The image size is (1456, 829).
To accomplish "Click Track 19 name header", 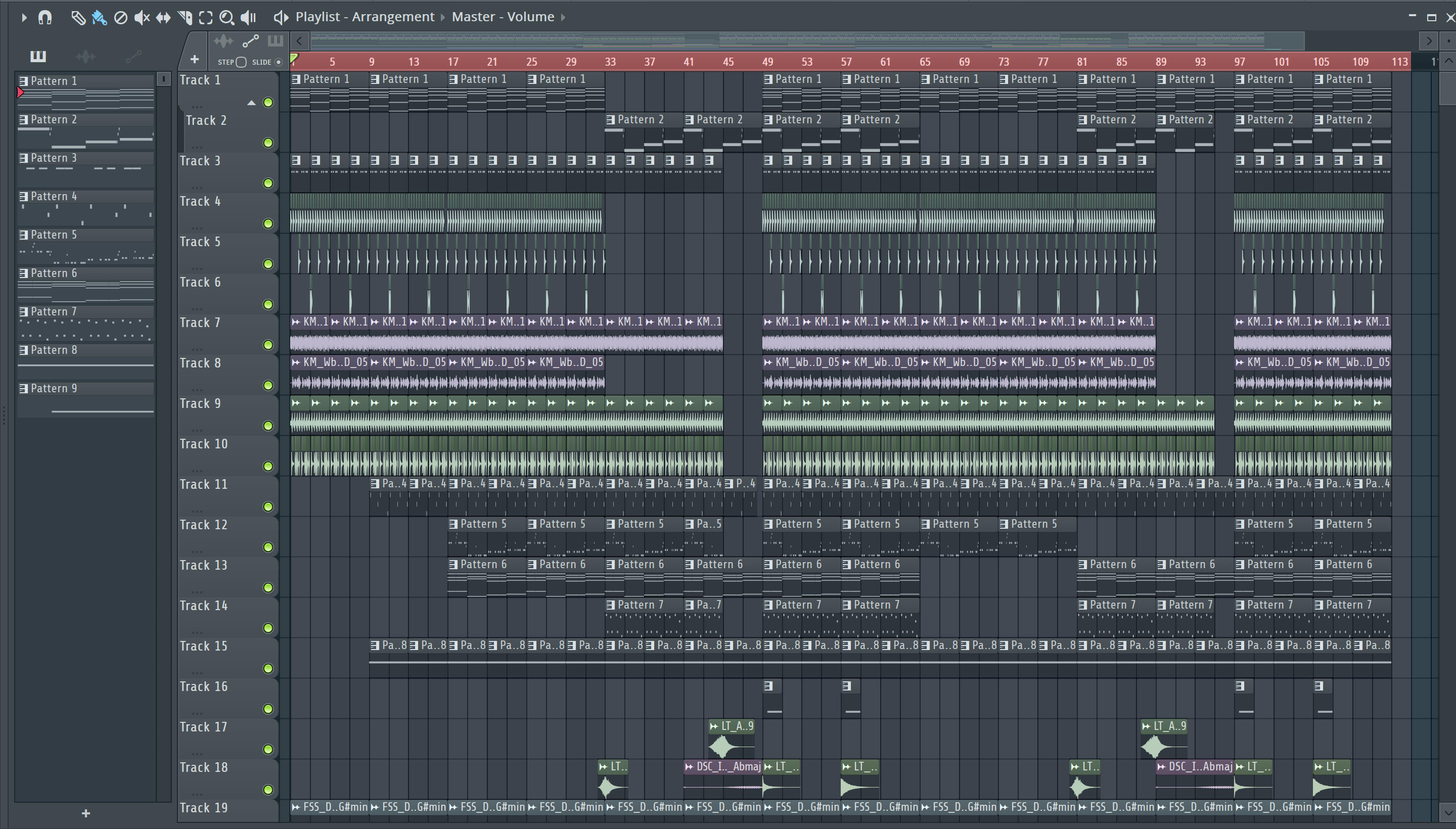I will 203,808.
